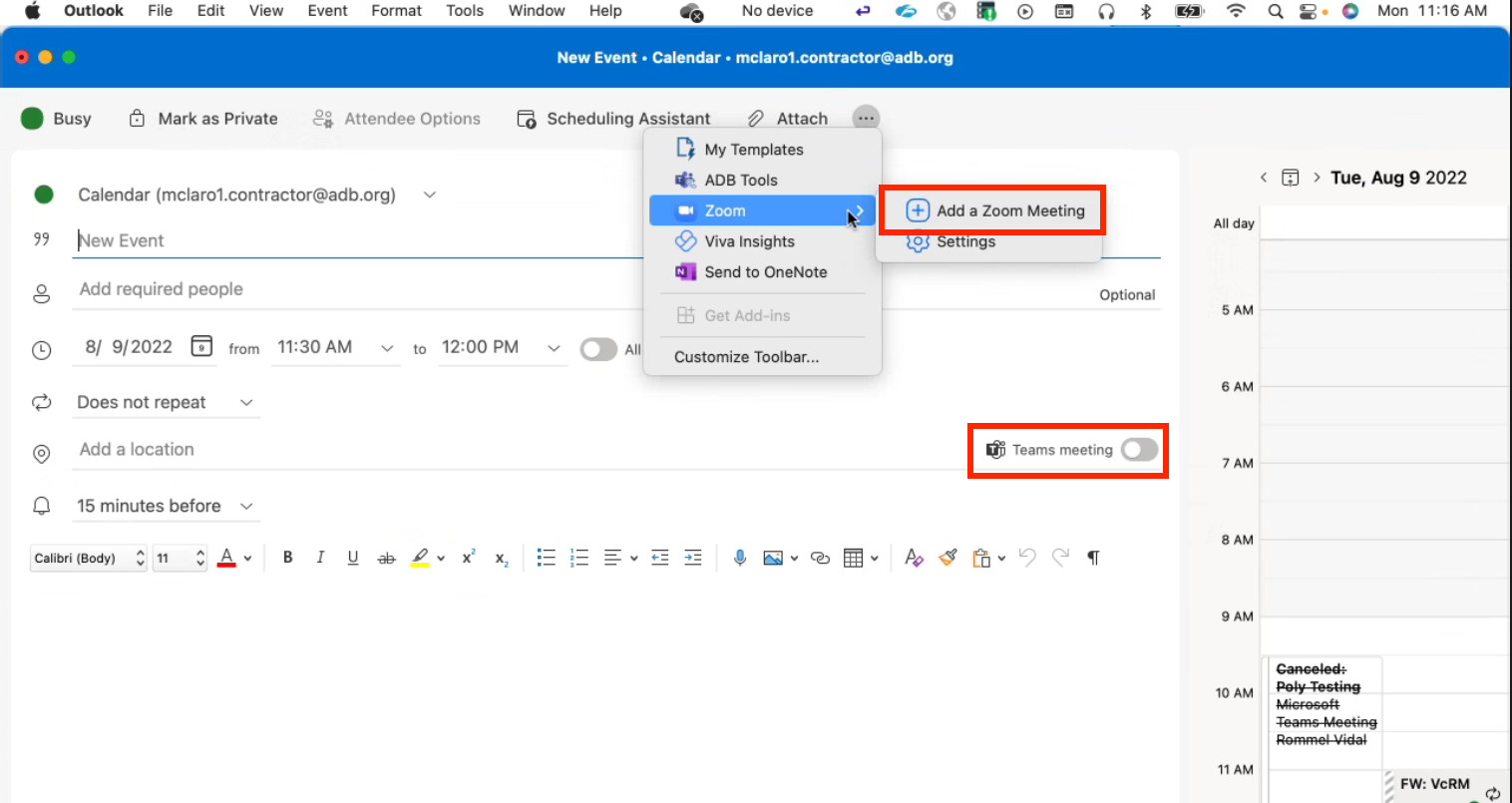Expand the text alignment options arrow
The height and width of the screenshot is (803, 1512).
click(633, 559)
